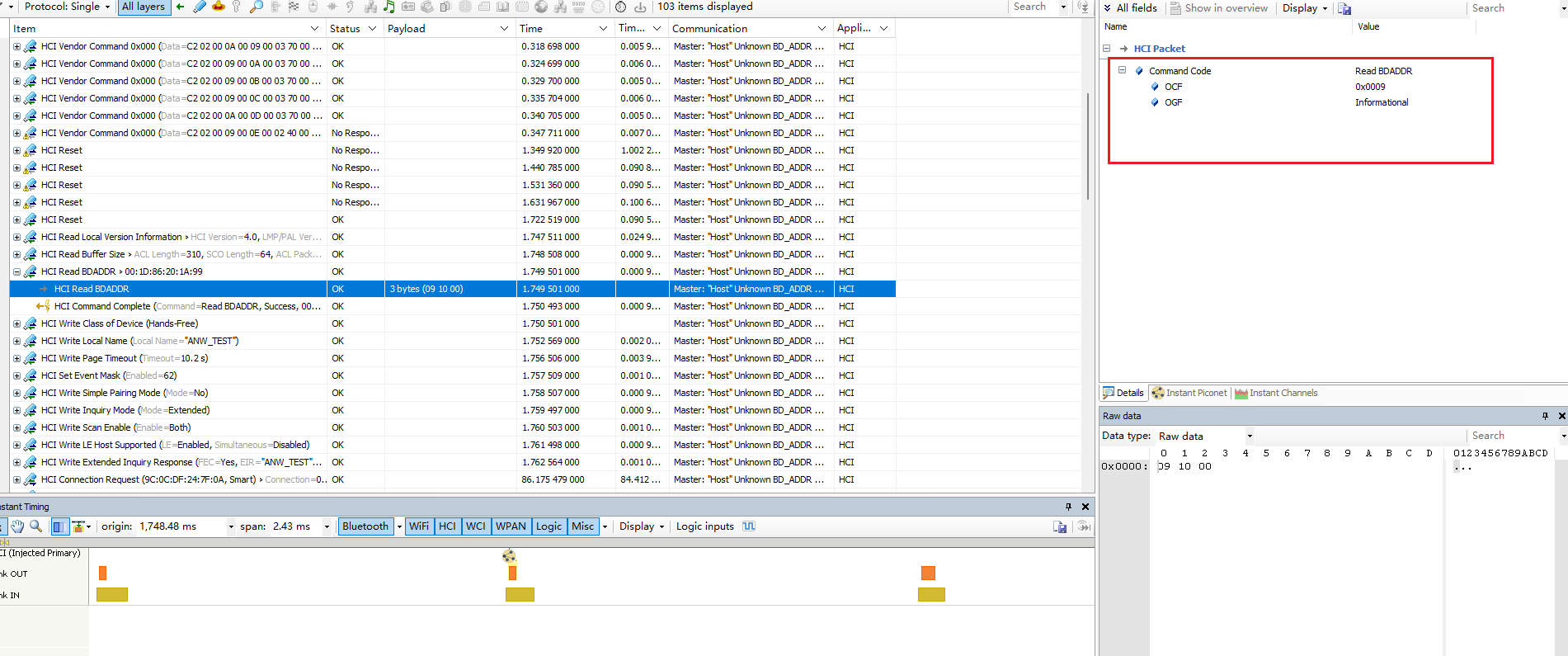Viewport: 1568px width, 656px height.
Task: Open the Display menu in details toolbar
Action: click(1305, 8)
